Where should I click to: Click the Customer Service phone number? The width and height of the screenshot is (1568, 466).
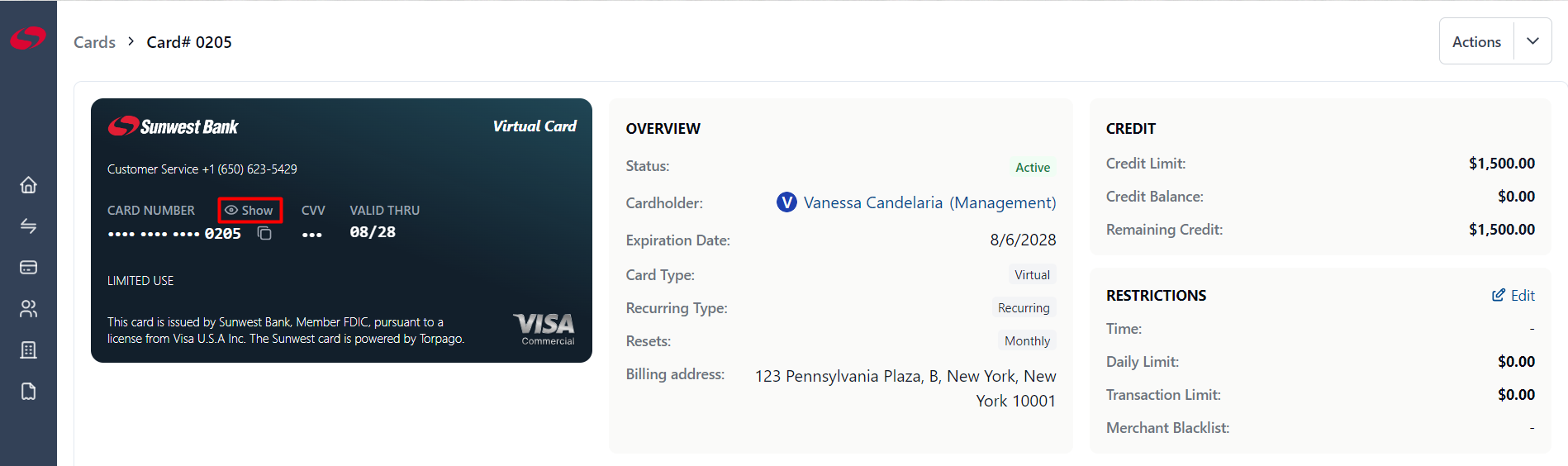pyautogui.click(x=249, y=169)
